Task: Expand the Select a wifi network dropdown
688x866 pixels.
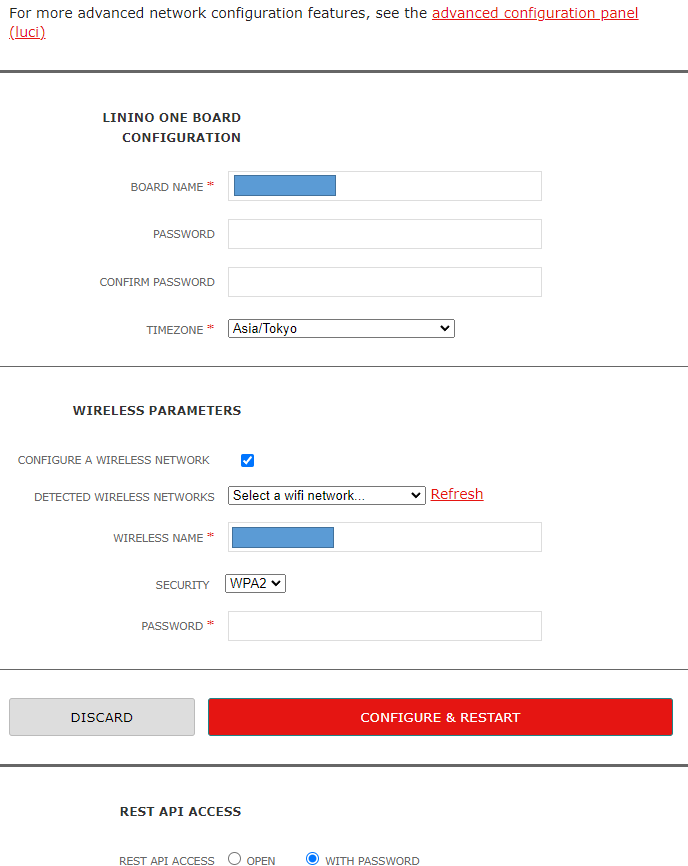Action: (x=327, y=495)
